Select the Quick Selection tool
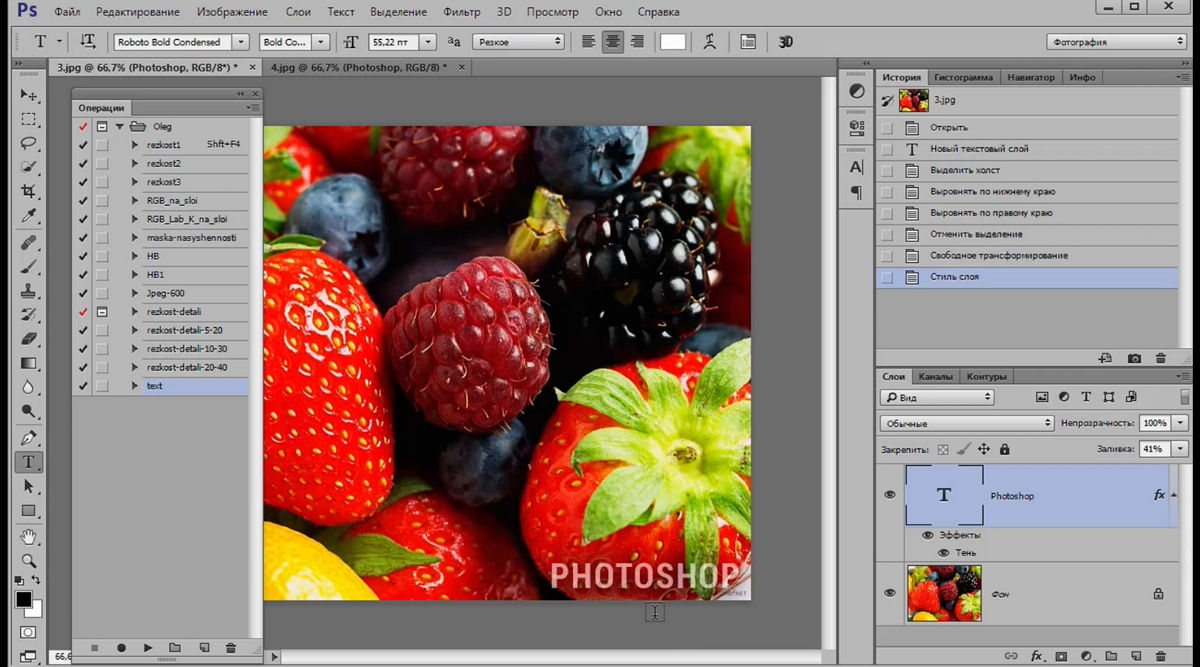 point(28,167)
